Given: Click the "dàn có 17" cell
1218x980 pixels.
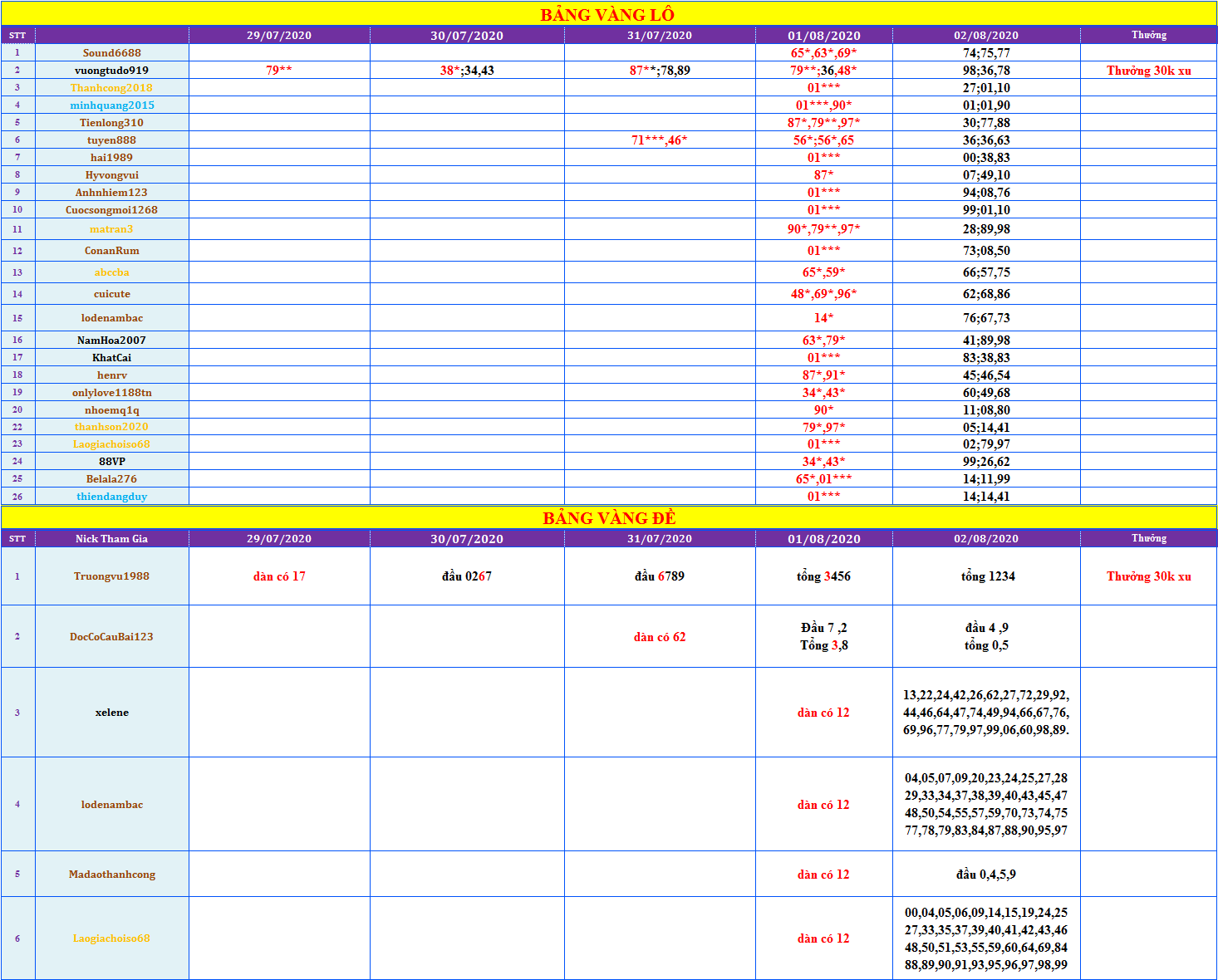Looking at the screenshot, I should pos(279,576).
